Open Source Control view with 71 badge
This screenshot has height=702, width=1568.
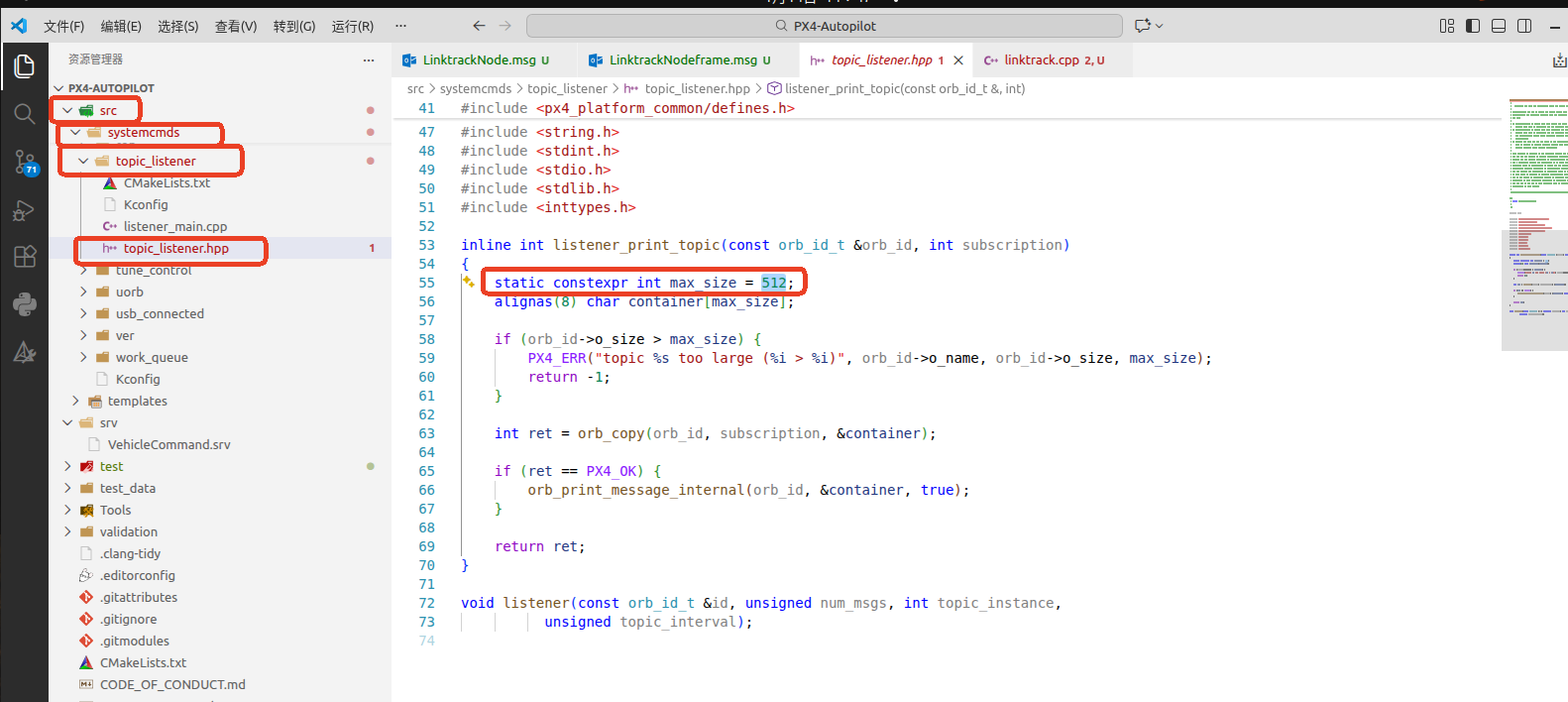click(25, 163)
